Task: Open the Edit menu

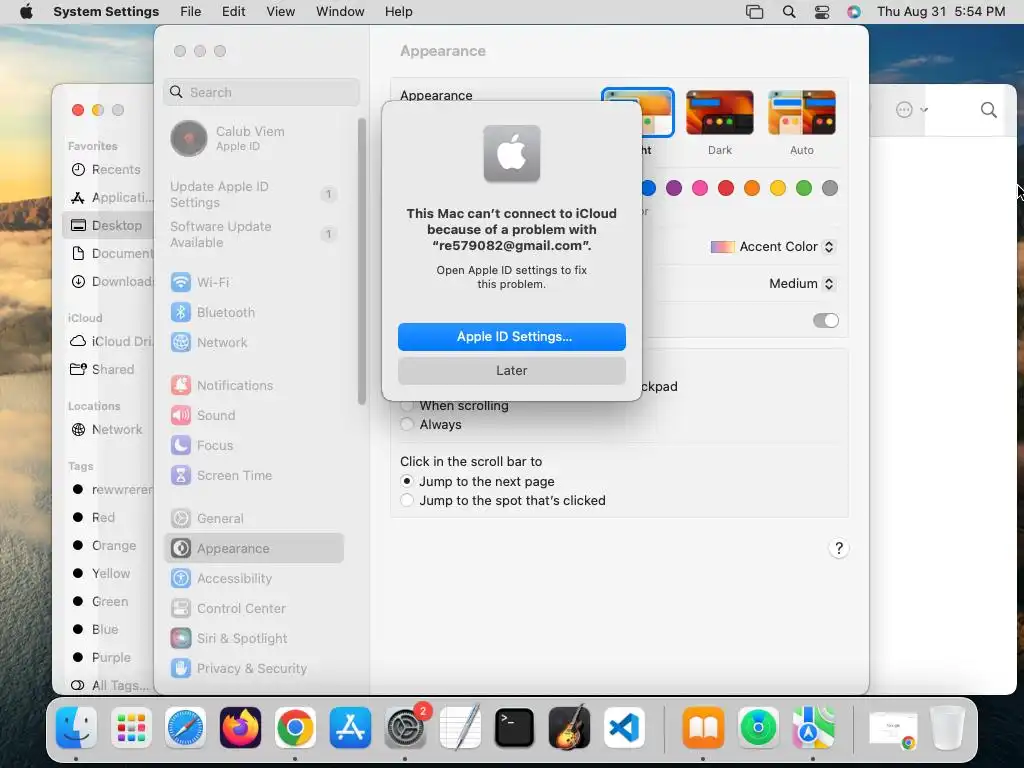Action: [x=233, y=12]
